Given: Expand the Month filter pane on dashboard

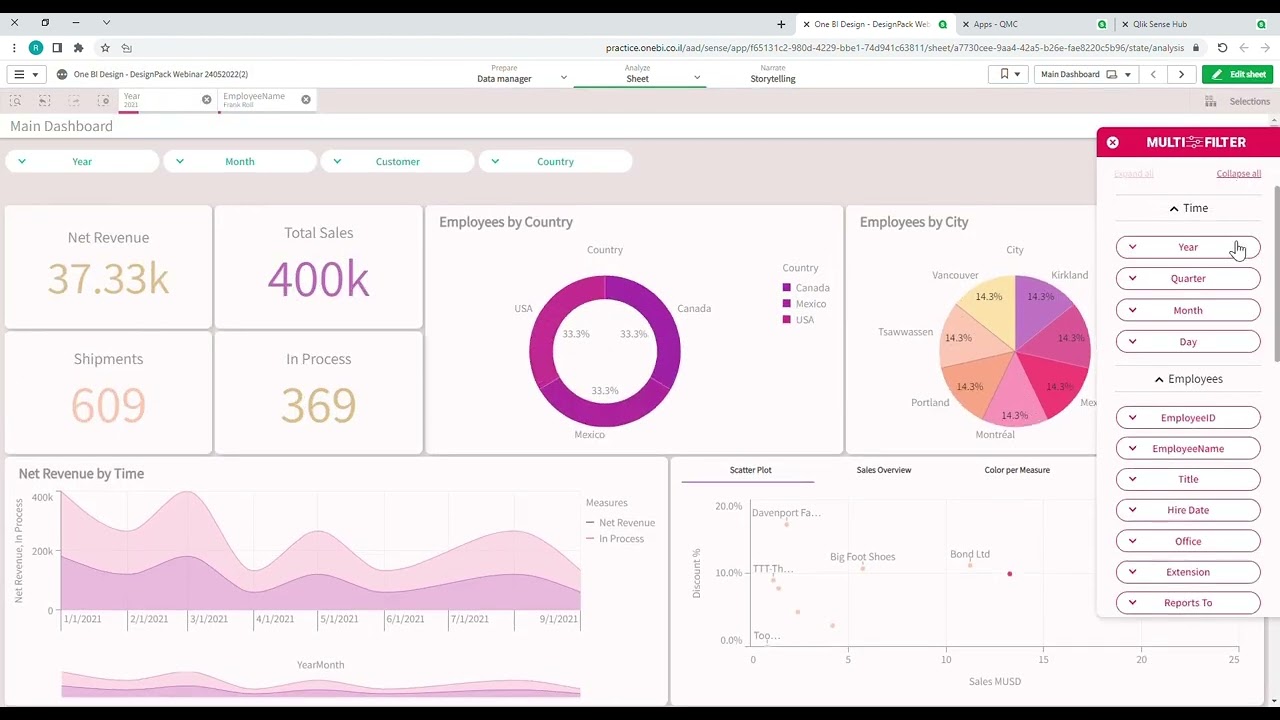Looking at the screenshot, I should tap(240, 161).
